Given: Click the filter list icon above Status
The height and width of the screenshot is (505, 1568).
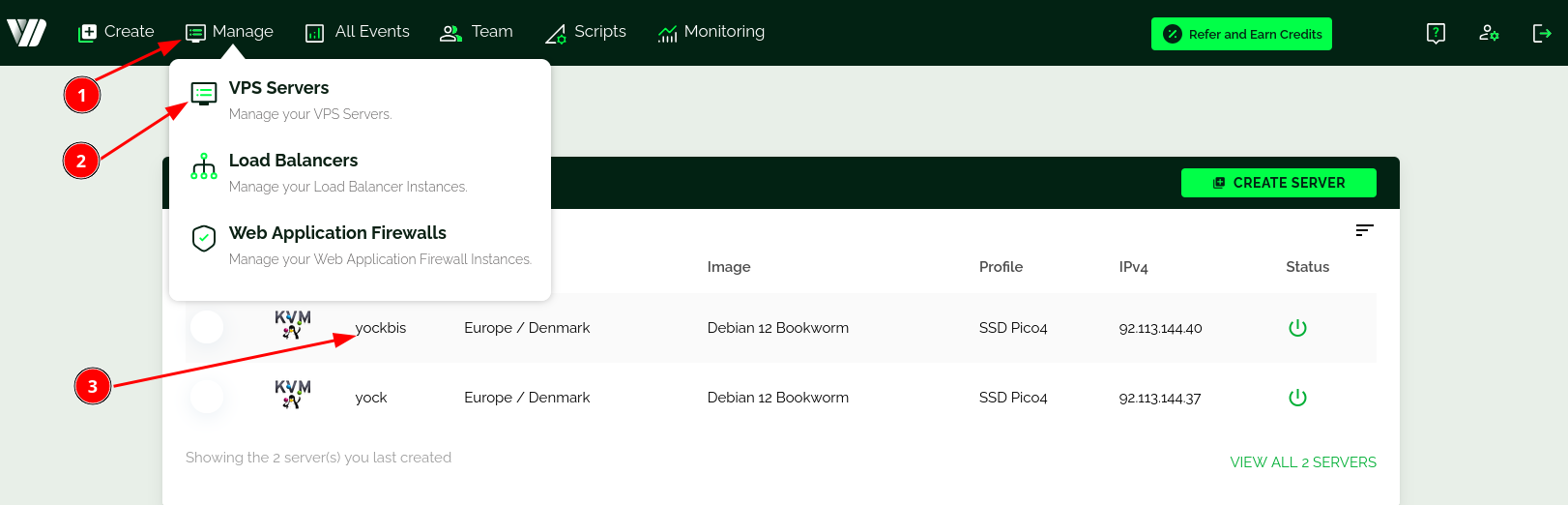Looking at the screenshot, I should 1364,230.
